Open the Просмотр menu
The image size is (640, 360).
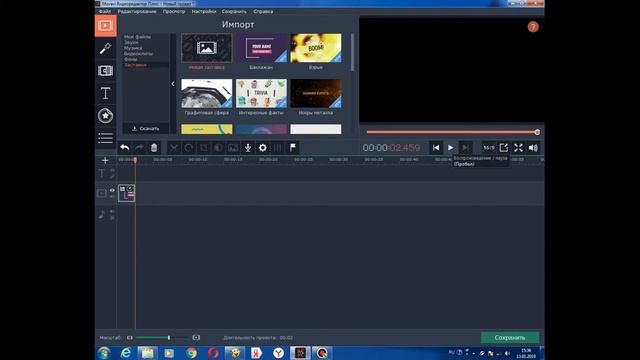[x=174, y=11]
